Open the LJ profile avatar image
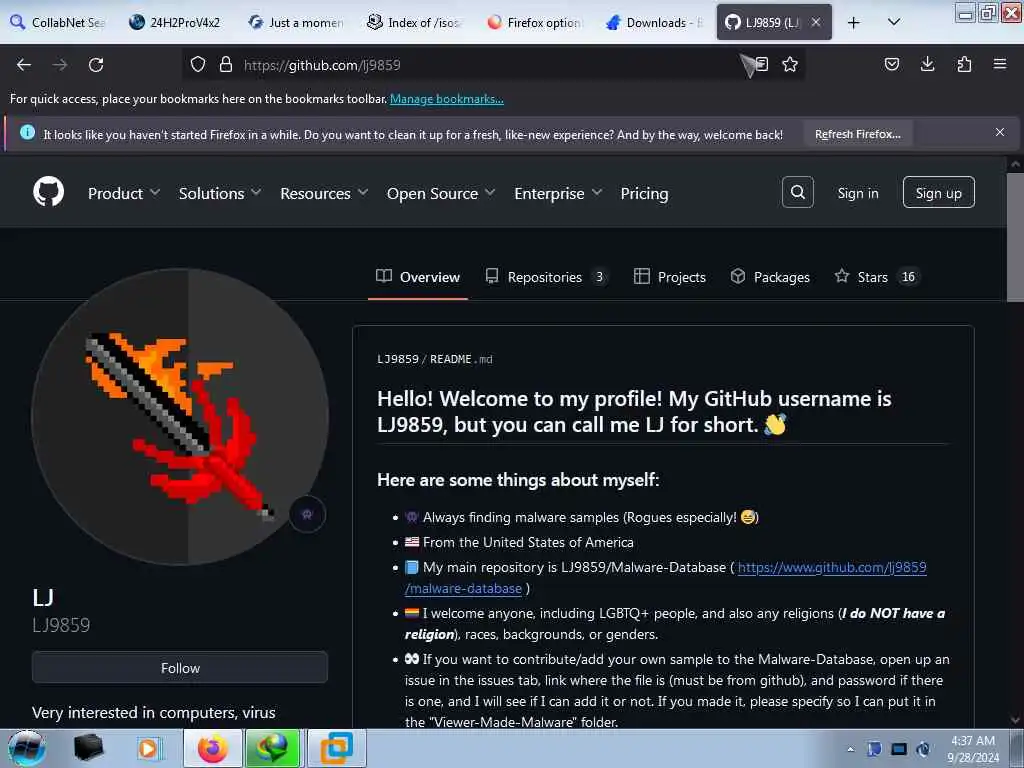1024x768 pixels. tap(180, 416)
